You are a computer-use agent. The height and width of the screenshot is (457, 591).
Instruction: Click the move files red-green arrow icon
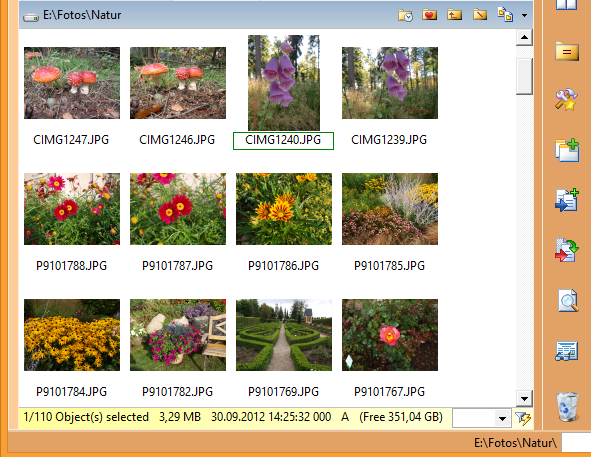pyautogui.click(x=567, y=250)
